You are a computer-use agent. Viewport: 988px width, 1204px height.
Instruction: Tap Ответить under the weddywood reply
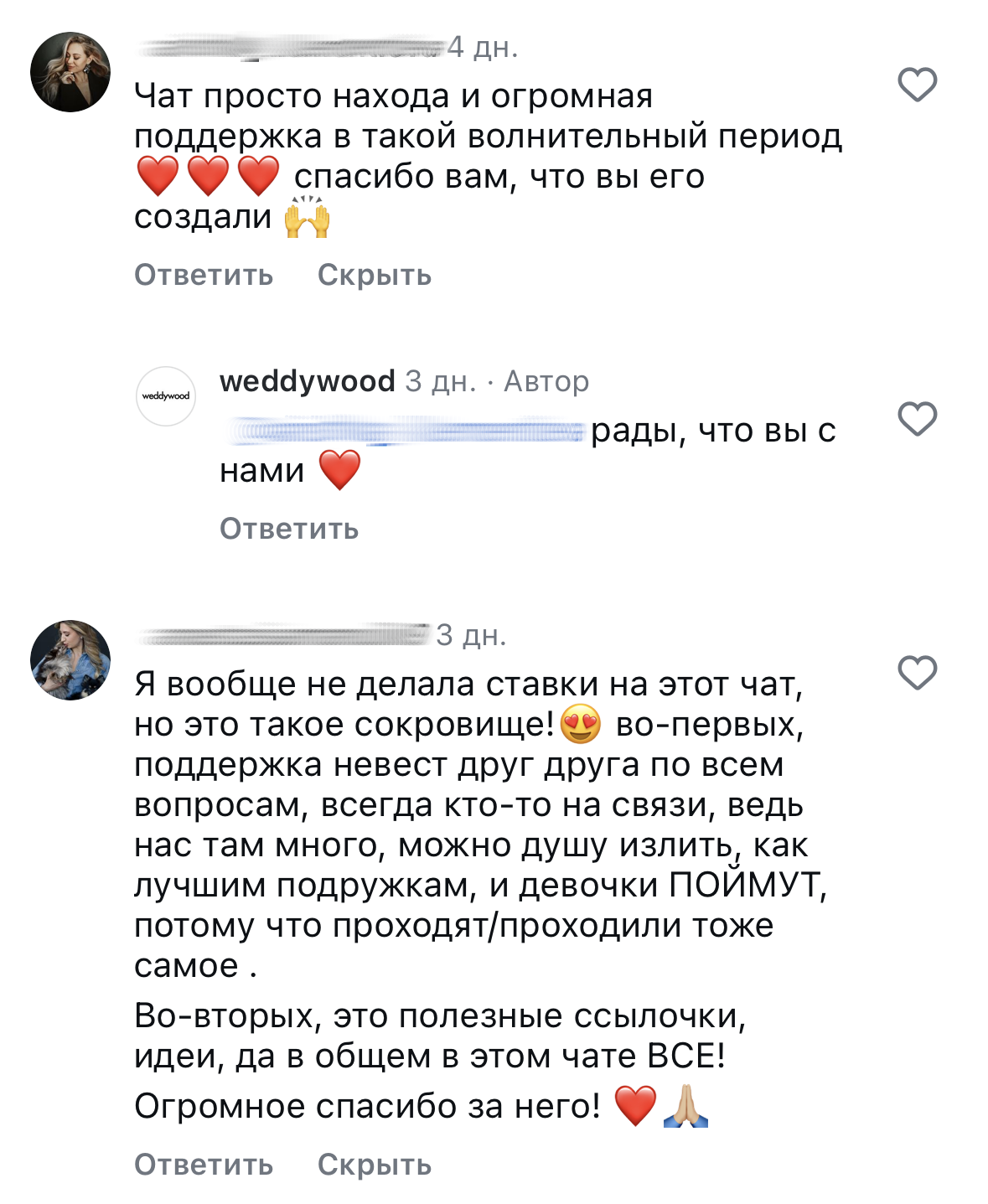coord(289,529)
